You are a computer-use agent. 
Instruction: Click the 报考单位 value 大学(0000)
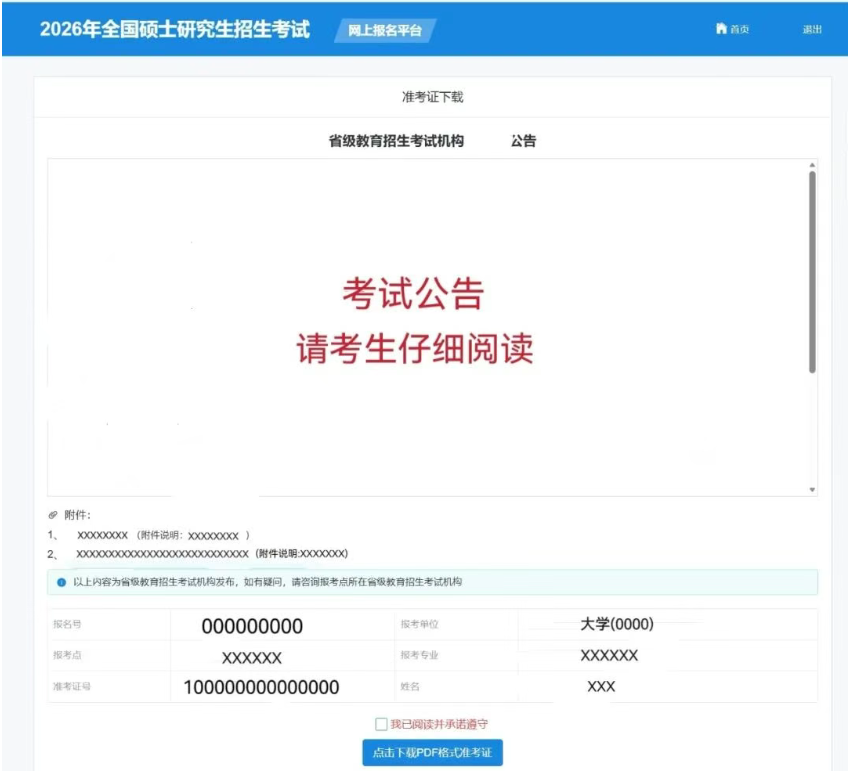click(x=617, y=624)
